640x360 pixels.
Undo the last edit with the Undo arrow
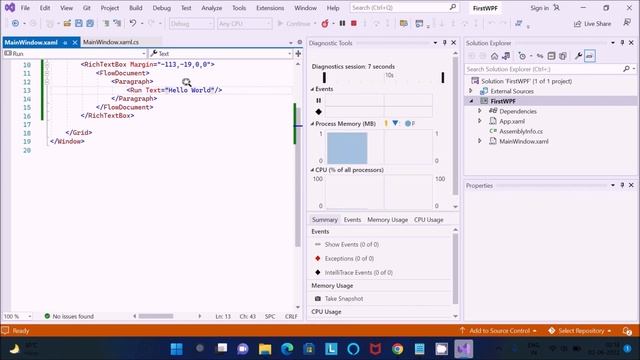click(133, 24)
